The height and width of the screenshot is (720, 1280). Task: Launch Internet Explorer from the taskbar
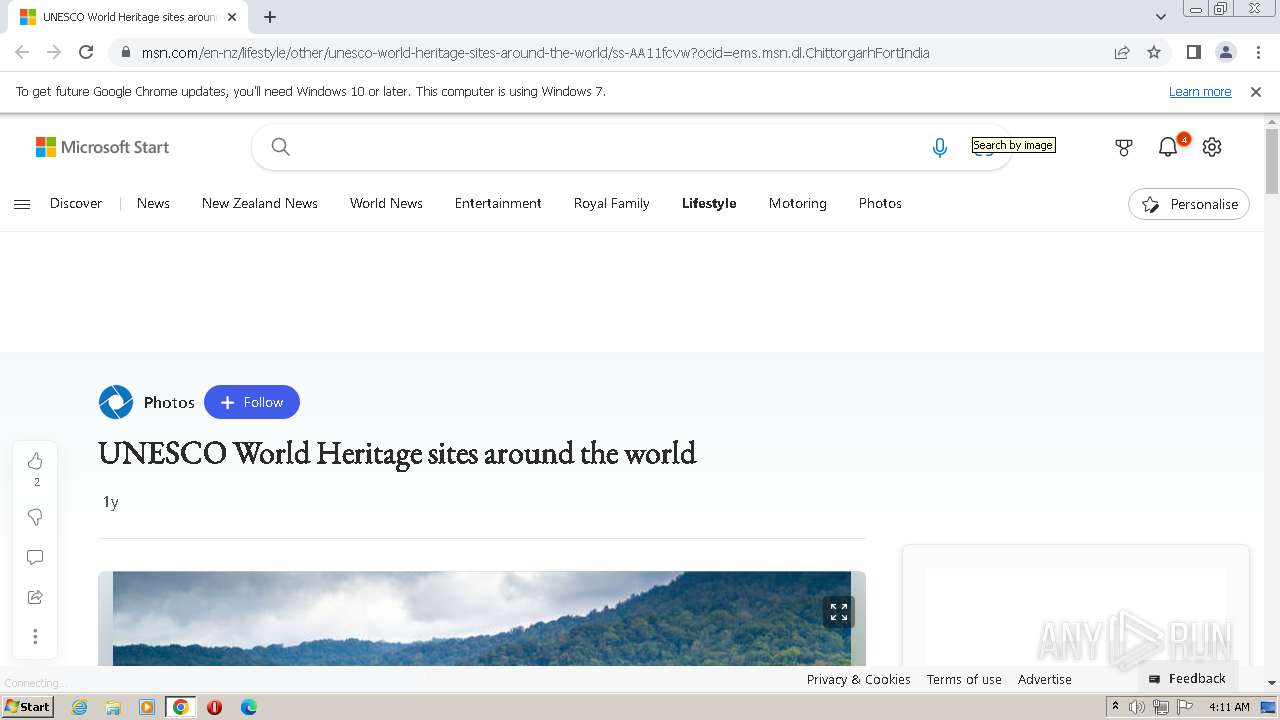click(x=80, y=707)
